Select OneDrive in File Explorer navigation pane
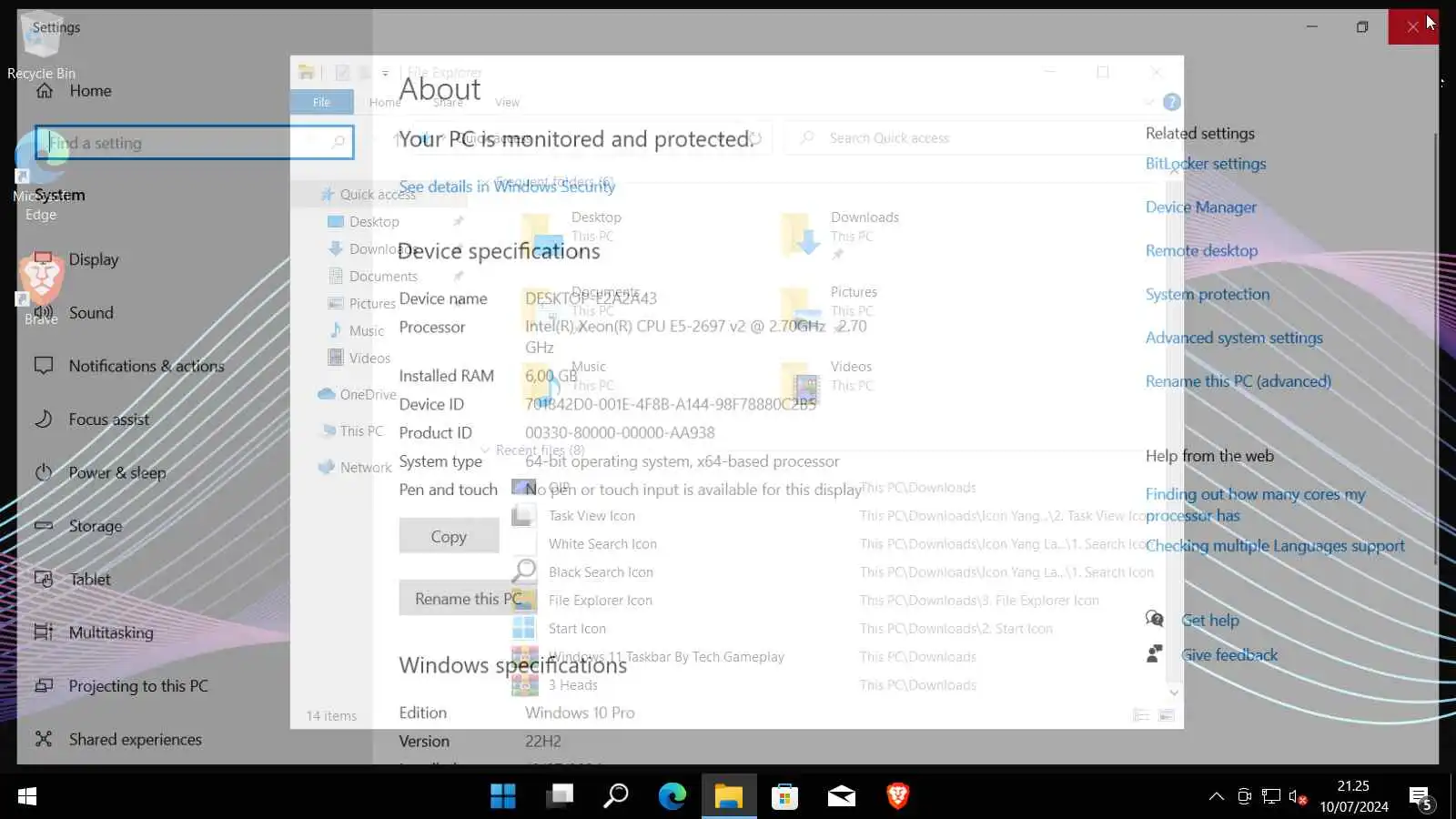This screenshot has height=819, width=1456. [358, 395]
